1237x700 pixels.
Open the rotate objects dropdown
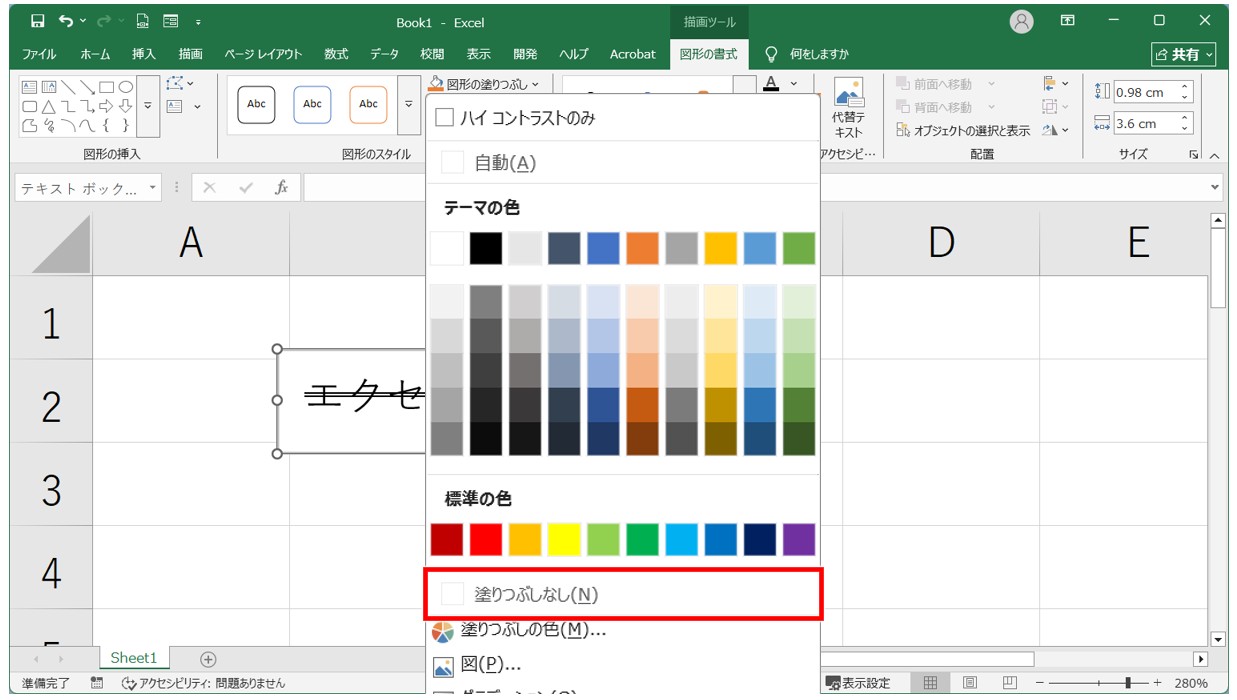coord(1056,130)
